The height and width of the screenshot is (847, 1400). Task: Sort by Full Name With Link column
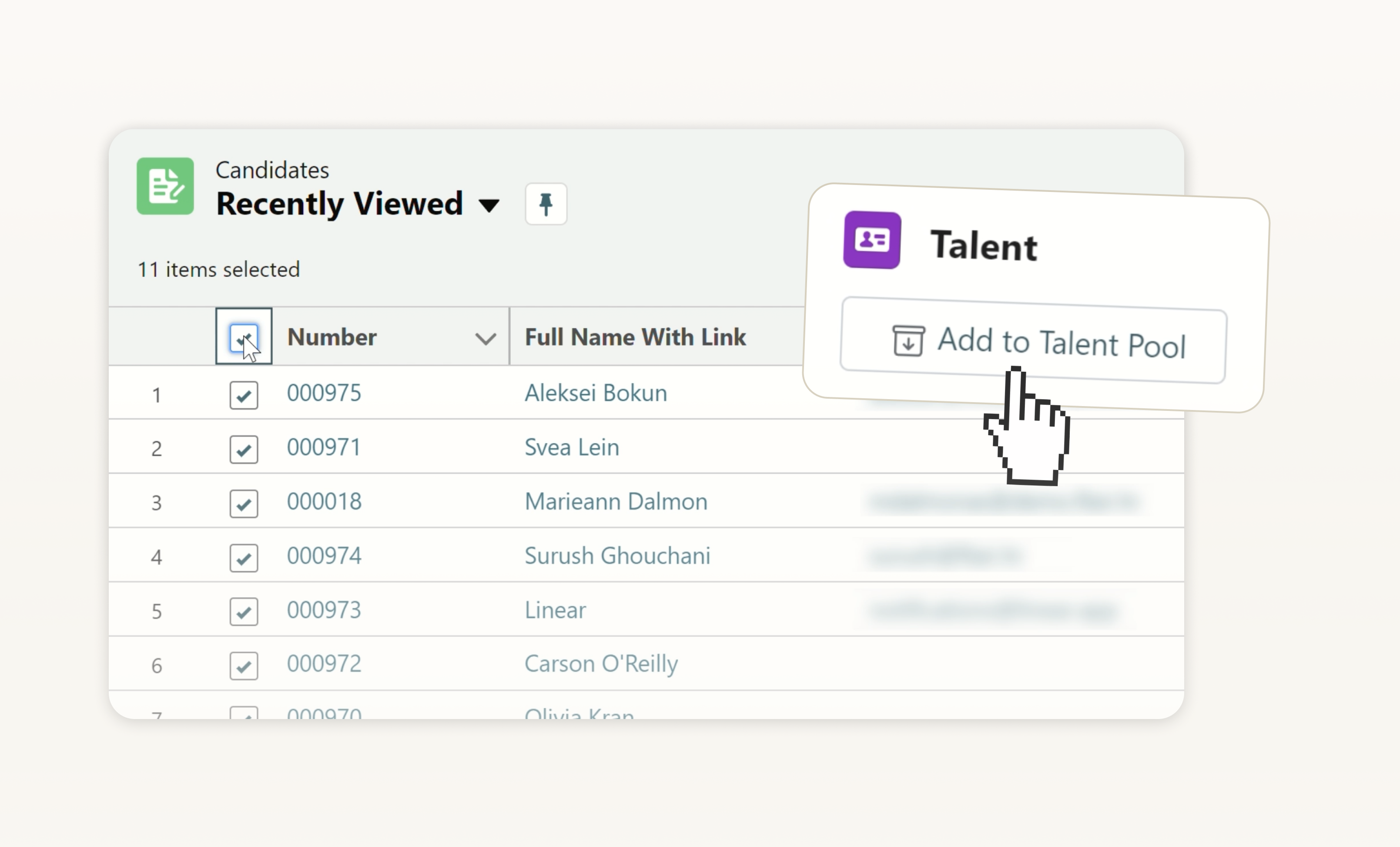[x=635, y=337]
